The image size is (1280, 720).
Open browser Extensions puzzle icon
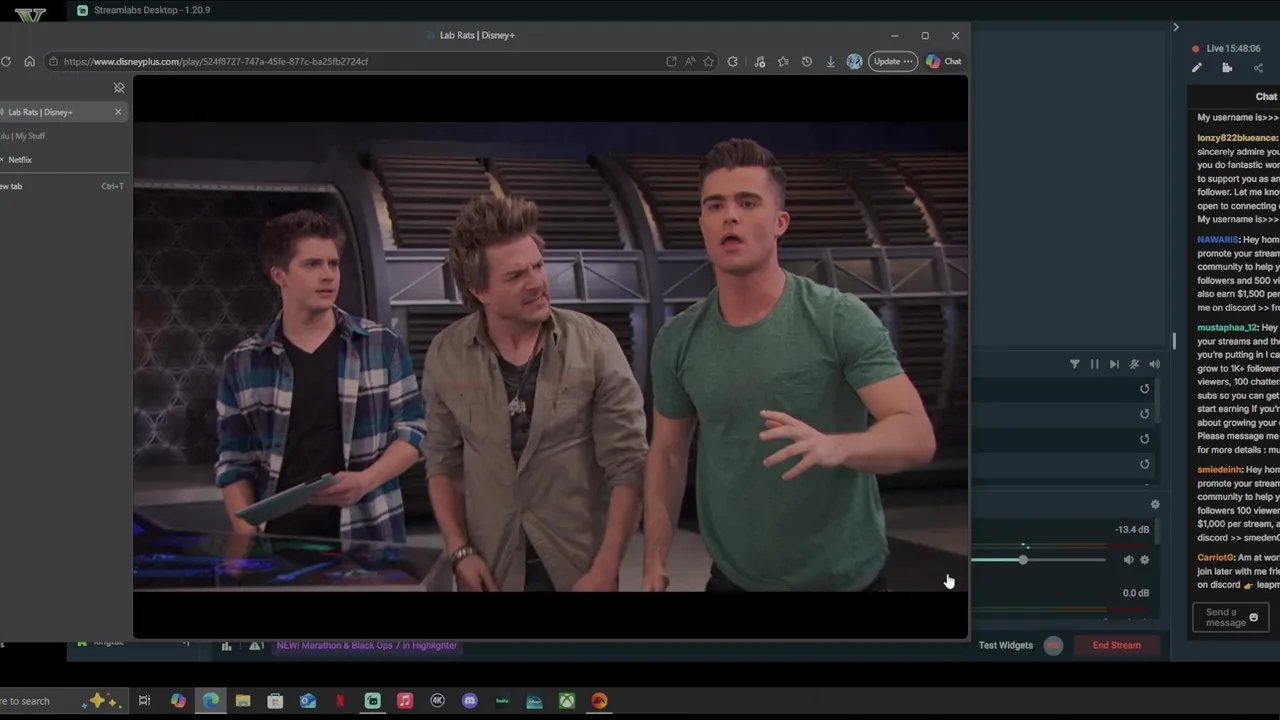[x=733, y=61]
